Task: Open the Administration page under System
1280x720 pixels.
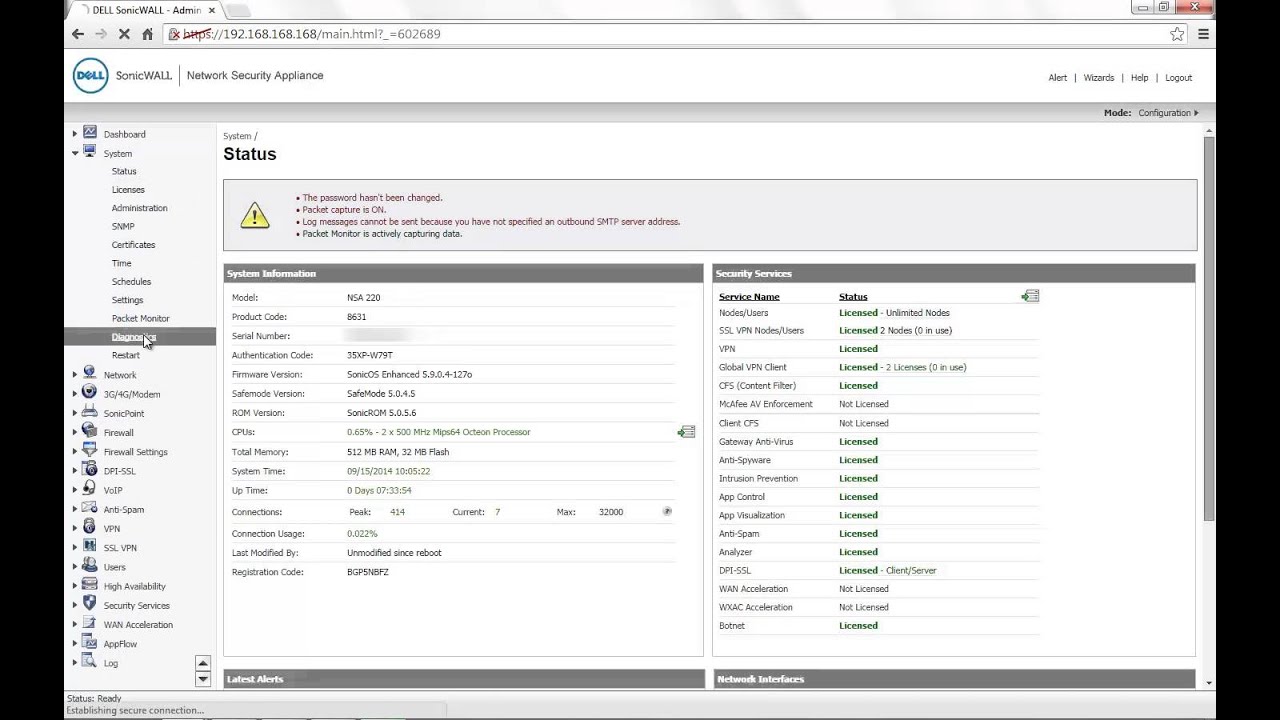Action: 139,208
